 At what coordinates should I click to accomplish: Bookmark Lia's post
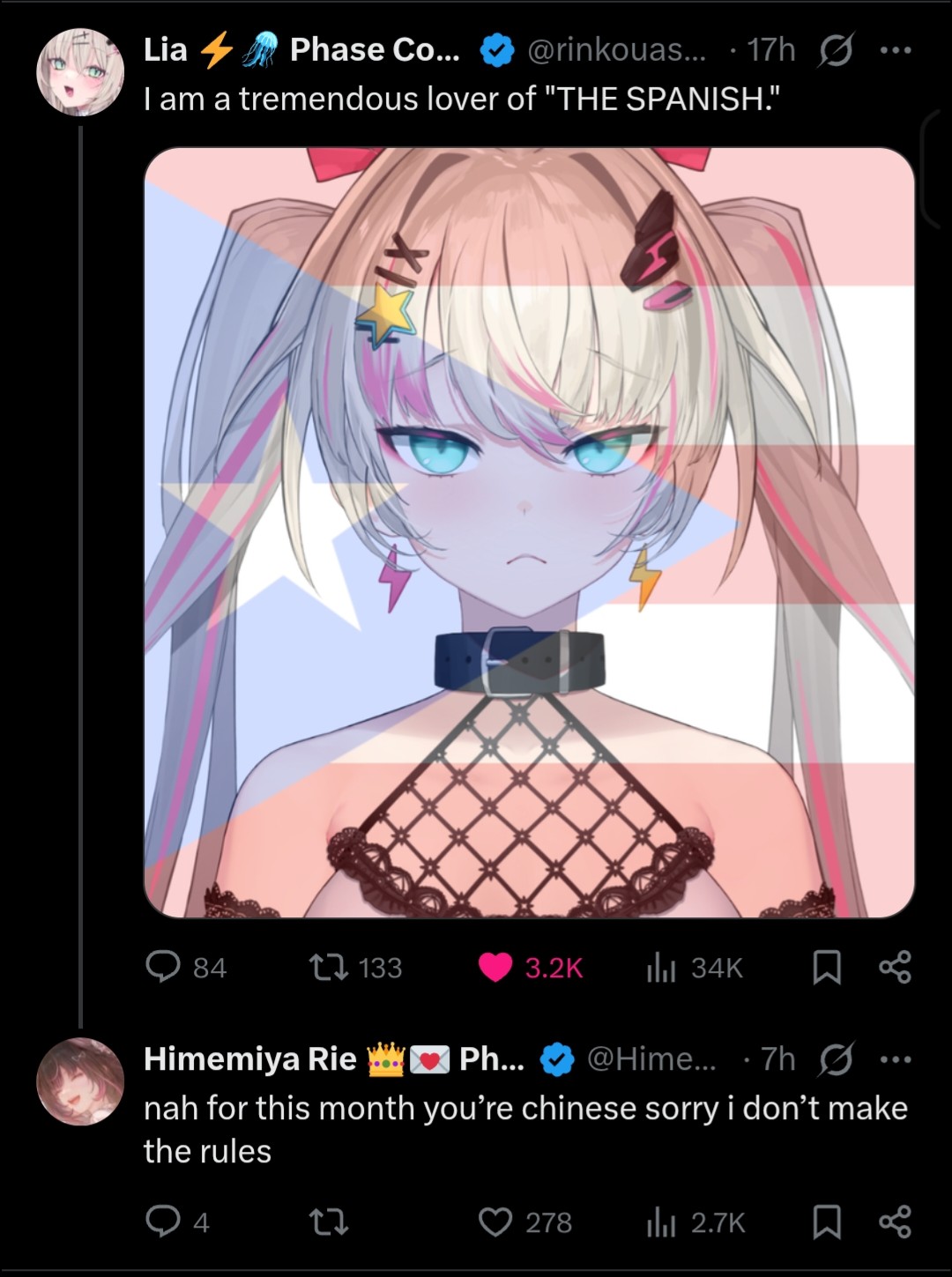pos(826,968)
